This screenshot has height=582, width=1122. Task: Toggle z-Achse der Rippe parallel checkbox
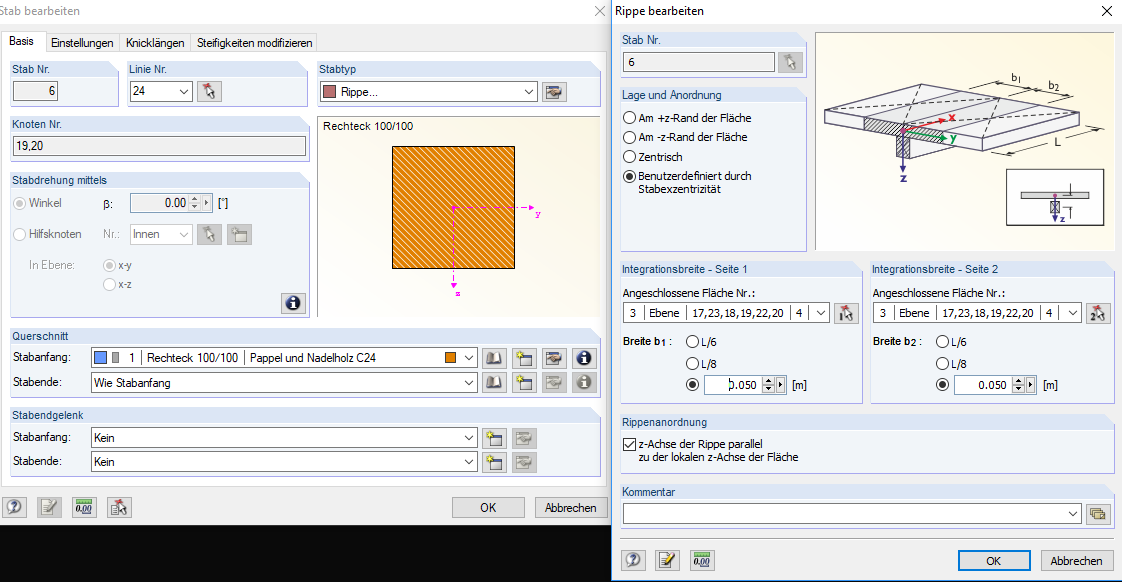click(x=630, y=445)
